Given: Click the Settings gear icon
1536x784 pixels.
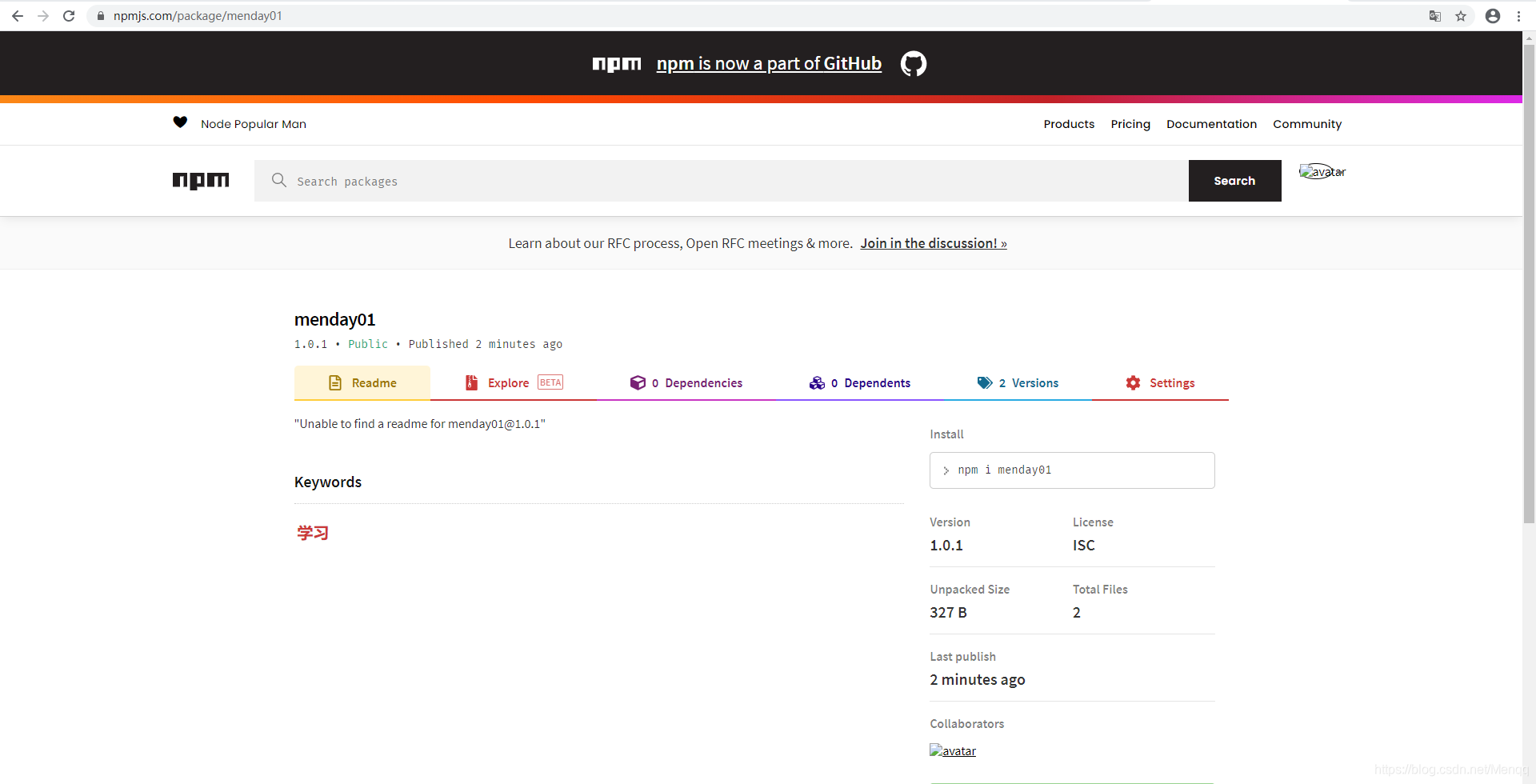Looking at the screenshot, I should tap(1133, 382).
